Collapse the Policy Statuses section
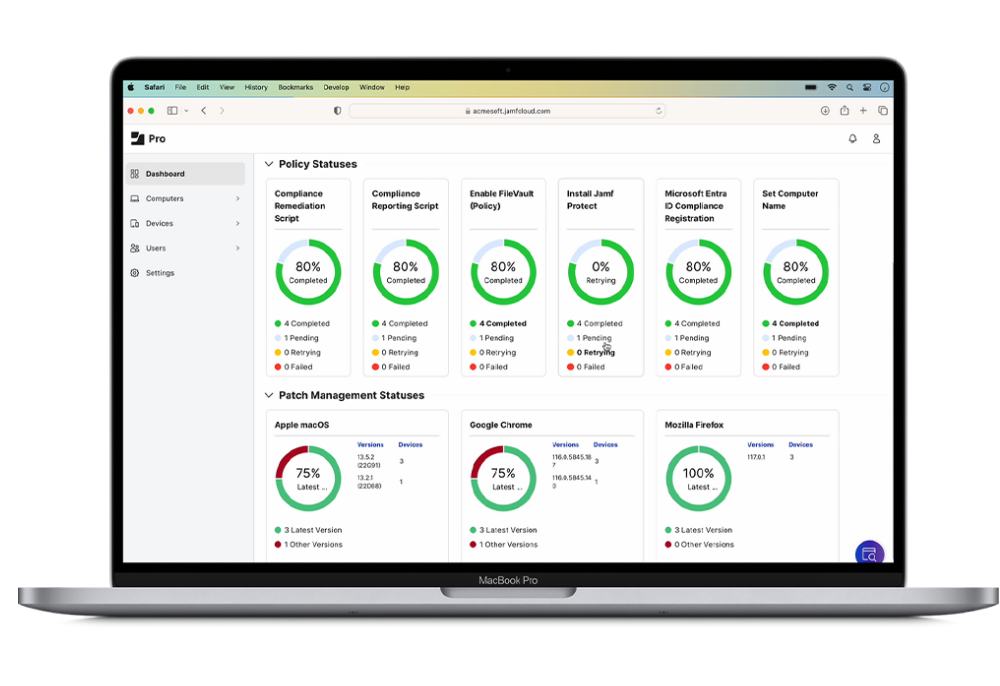Image resolution: width=1000 pixels, height=686 pixels. click(x=269, y=164)
